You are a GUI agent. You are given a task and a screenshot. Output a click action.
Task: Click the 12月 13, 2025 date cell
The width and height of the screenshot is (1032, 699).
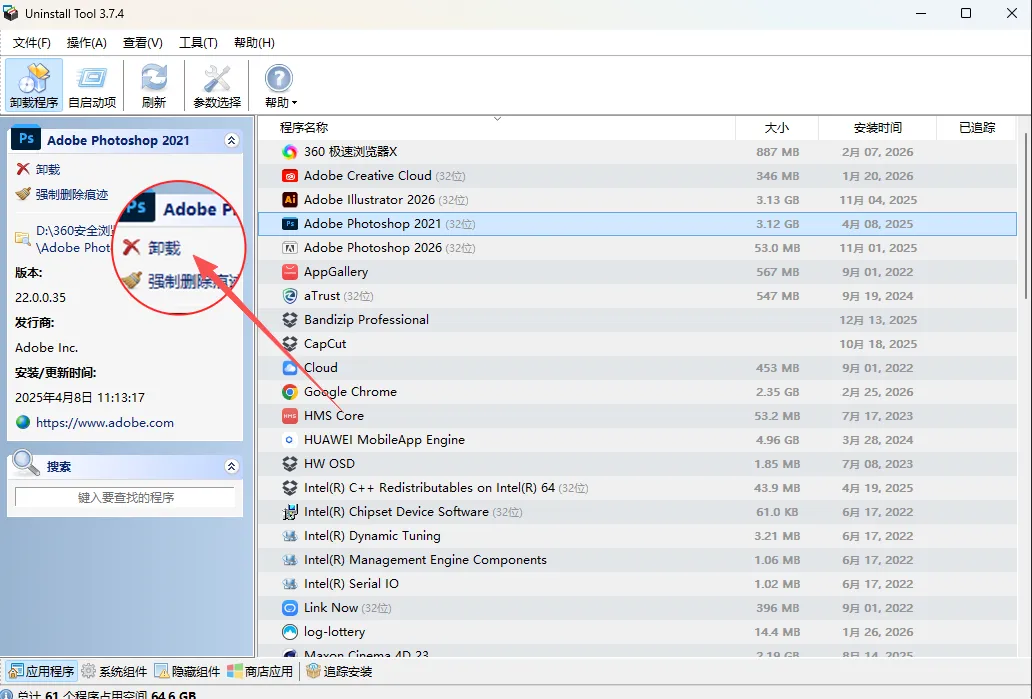coord(877,320)
